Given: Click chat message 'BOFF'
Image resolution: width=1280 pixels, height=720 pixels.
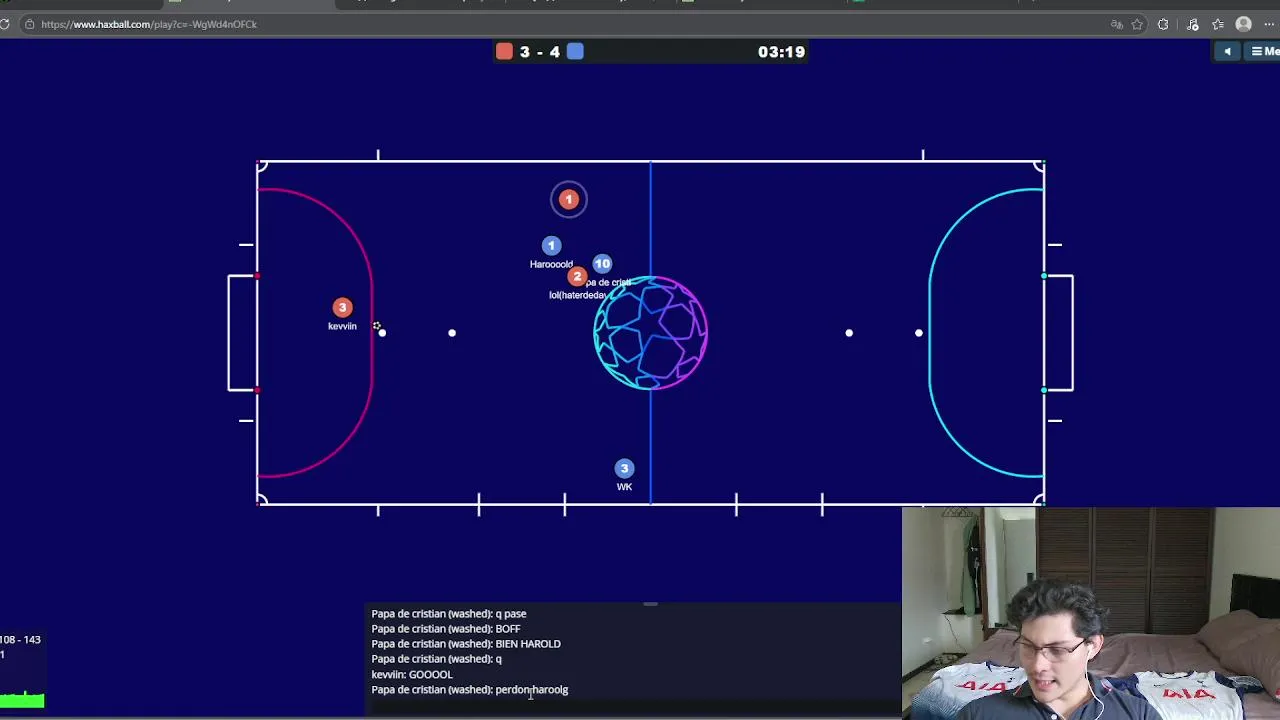Looking at the screenshot, I should (508, 629).
